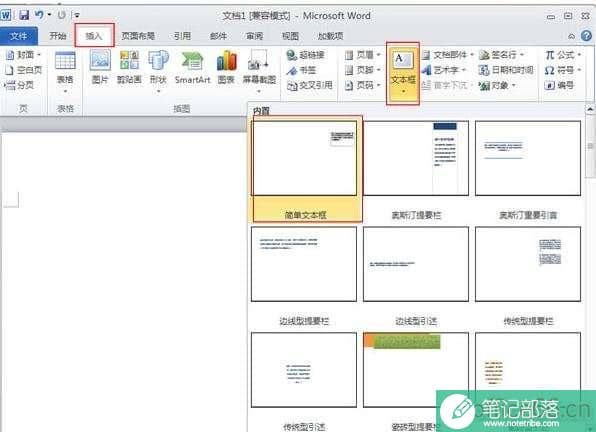Collapse the ribbon with the caret icon
Screen dimensions: 596x432
572,36
